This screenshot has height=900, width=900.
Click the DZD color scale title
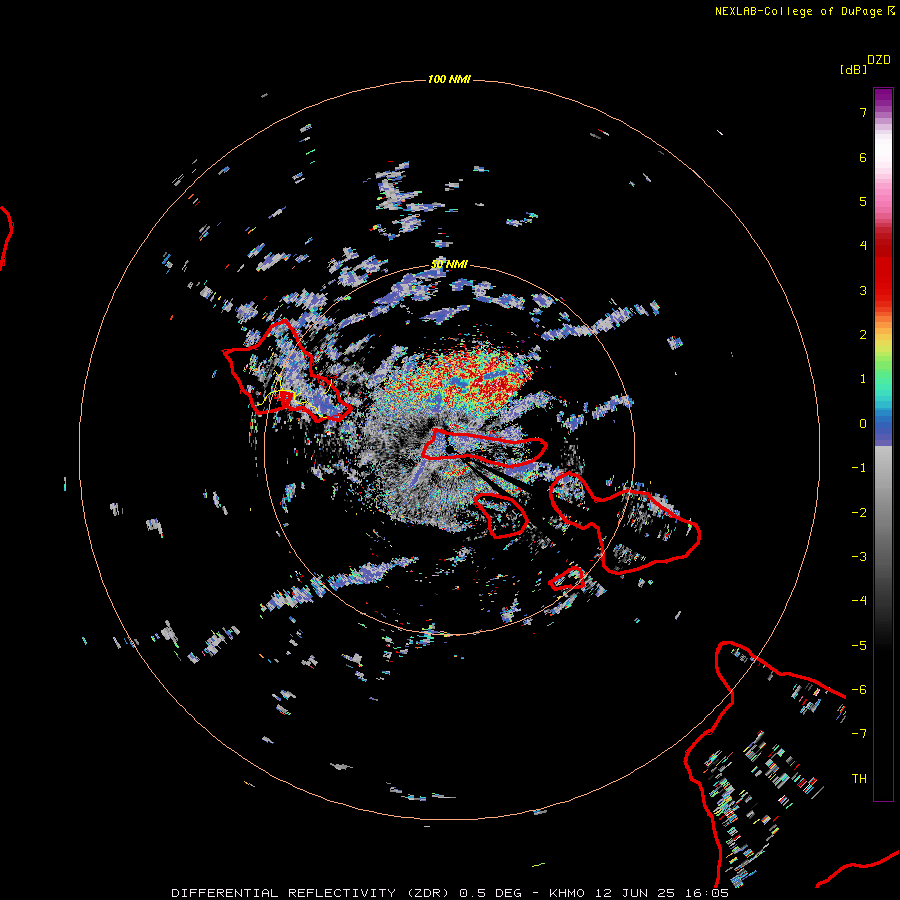(x=879, y=60)
